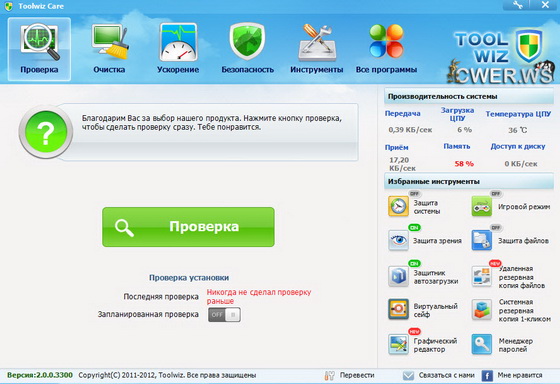Click the Доступ к диску 0 КБ/сек value
Viewport: 560px width, 384px height.
(521, 164)
